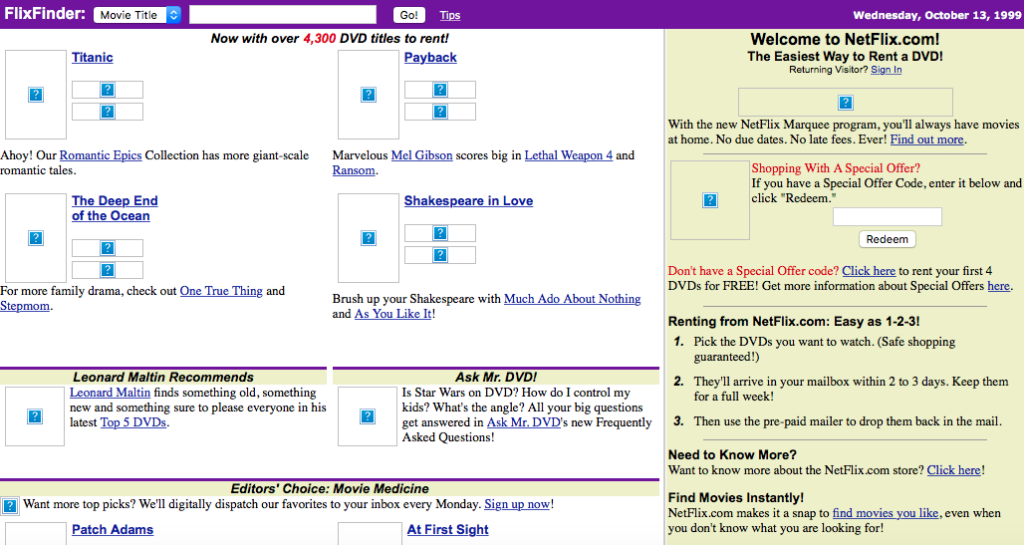Image resolution: width=1024 pixels, height=545 pixels.
Task: Click second broken button image under Shakespeare in Love
Action: pos(440,255)
